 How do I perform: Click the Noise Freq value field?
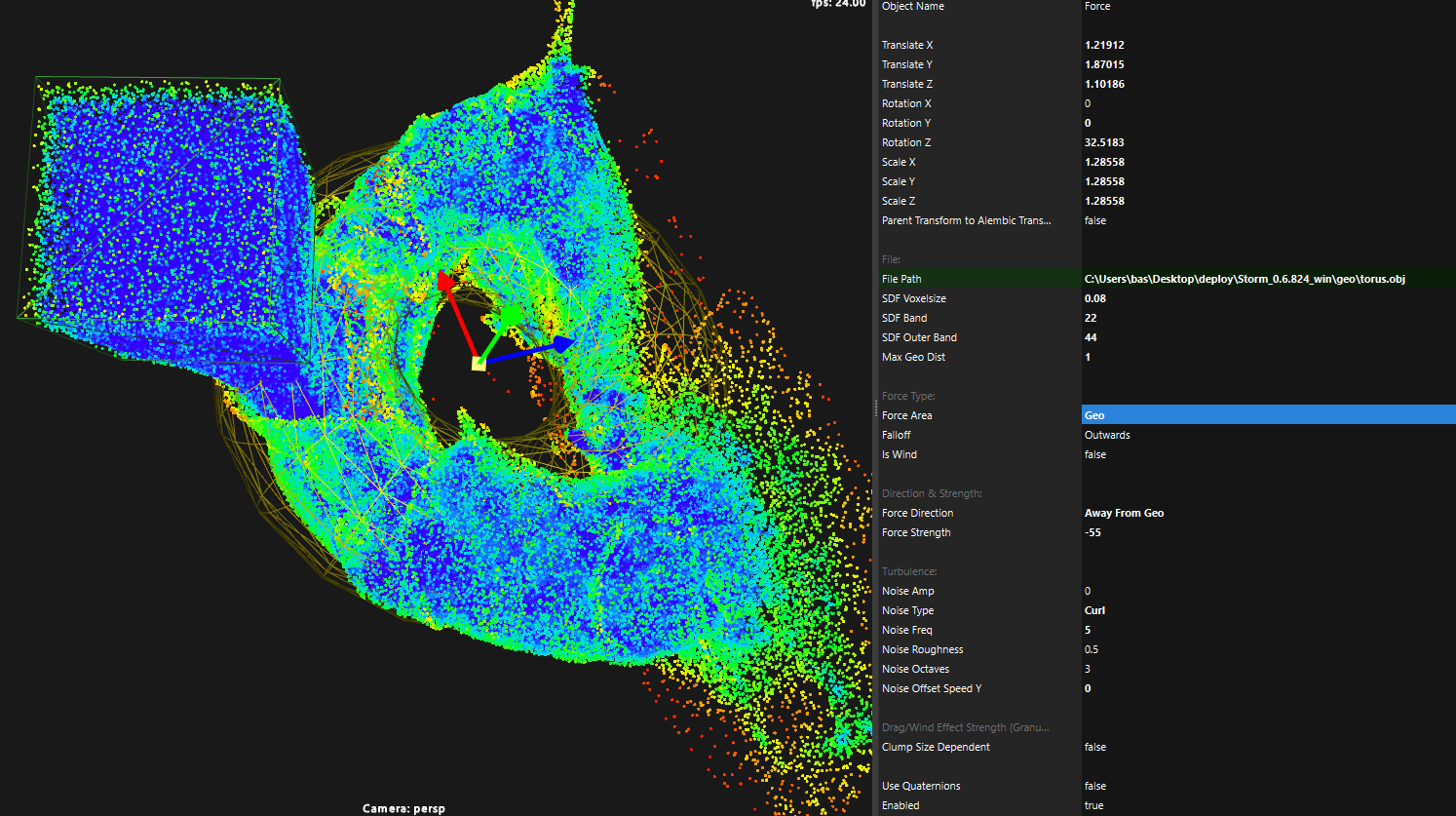point(1089,630)
